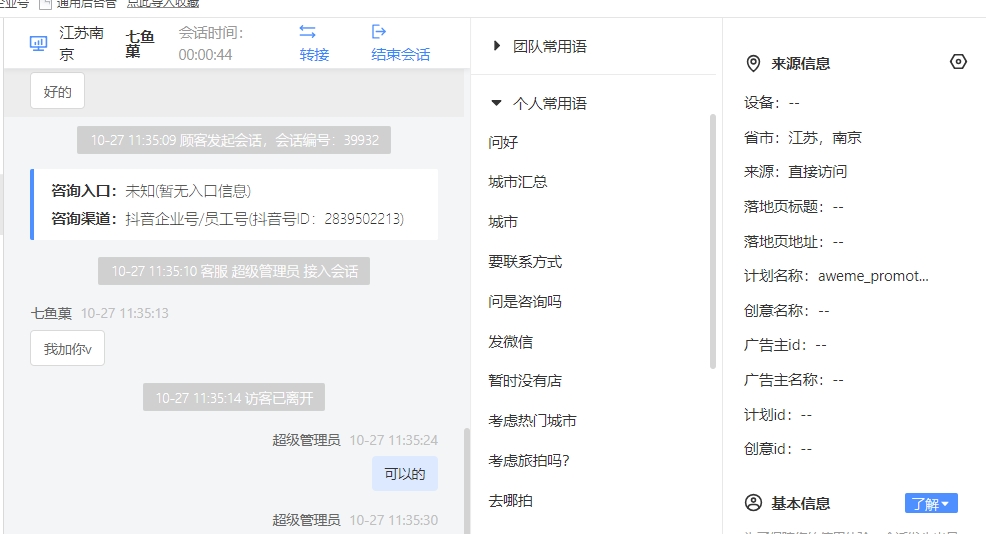Viewport: 986px width, 534px height.
Task: Select the 城市汇总 quick phrase
Action: [x=518, y=182]
